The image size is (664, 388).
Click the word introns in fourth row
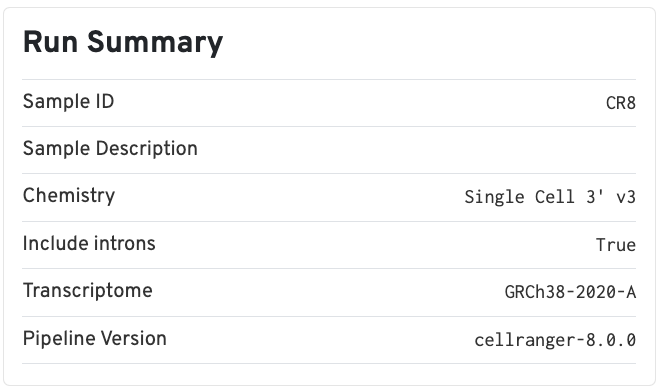(124, 244)
